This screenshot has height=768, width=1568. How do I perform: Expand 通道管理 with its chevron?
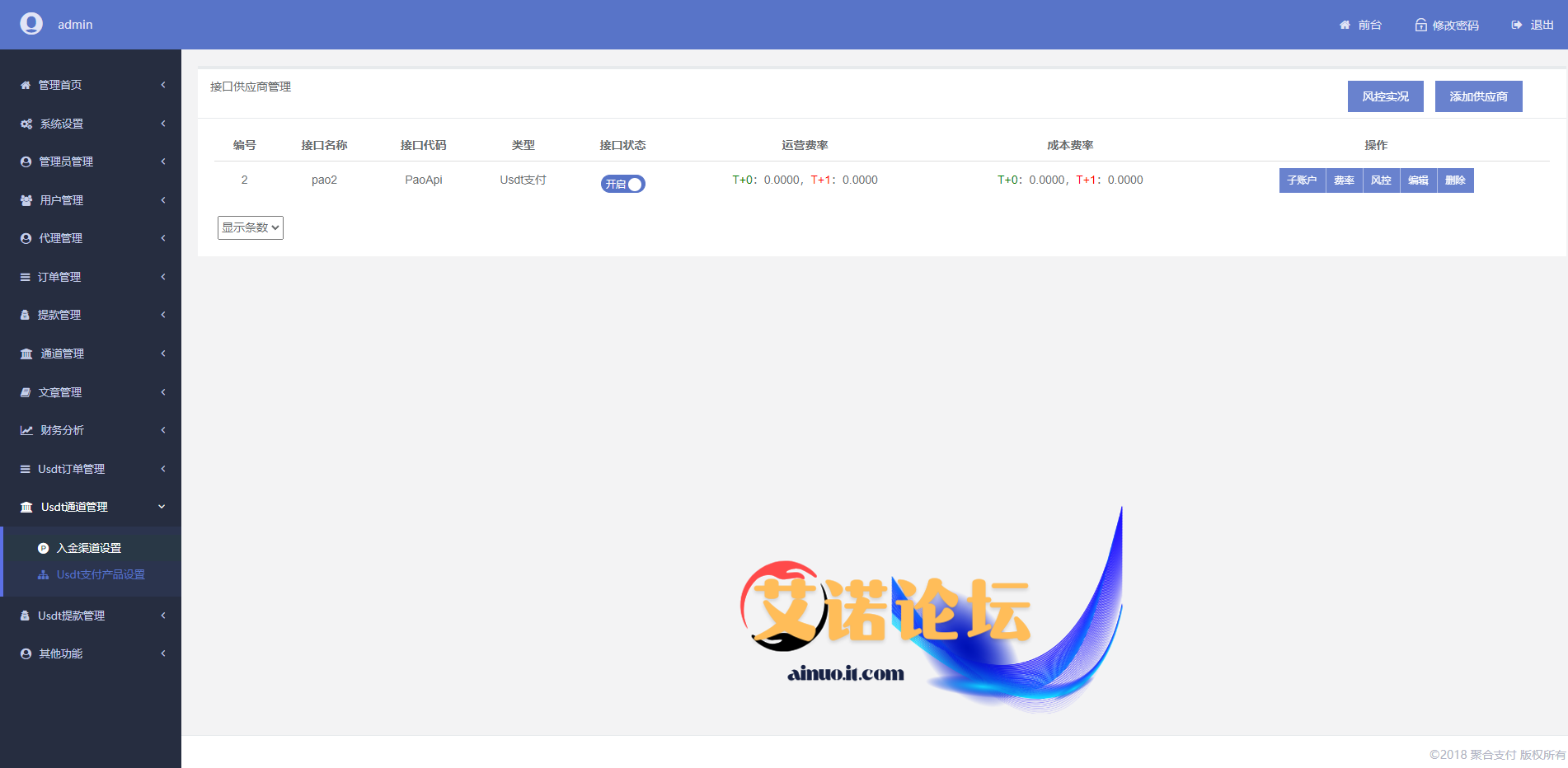tap(163, 354)
